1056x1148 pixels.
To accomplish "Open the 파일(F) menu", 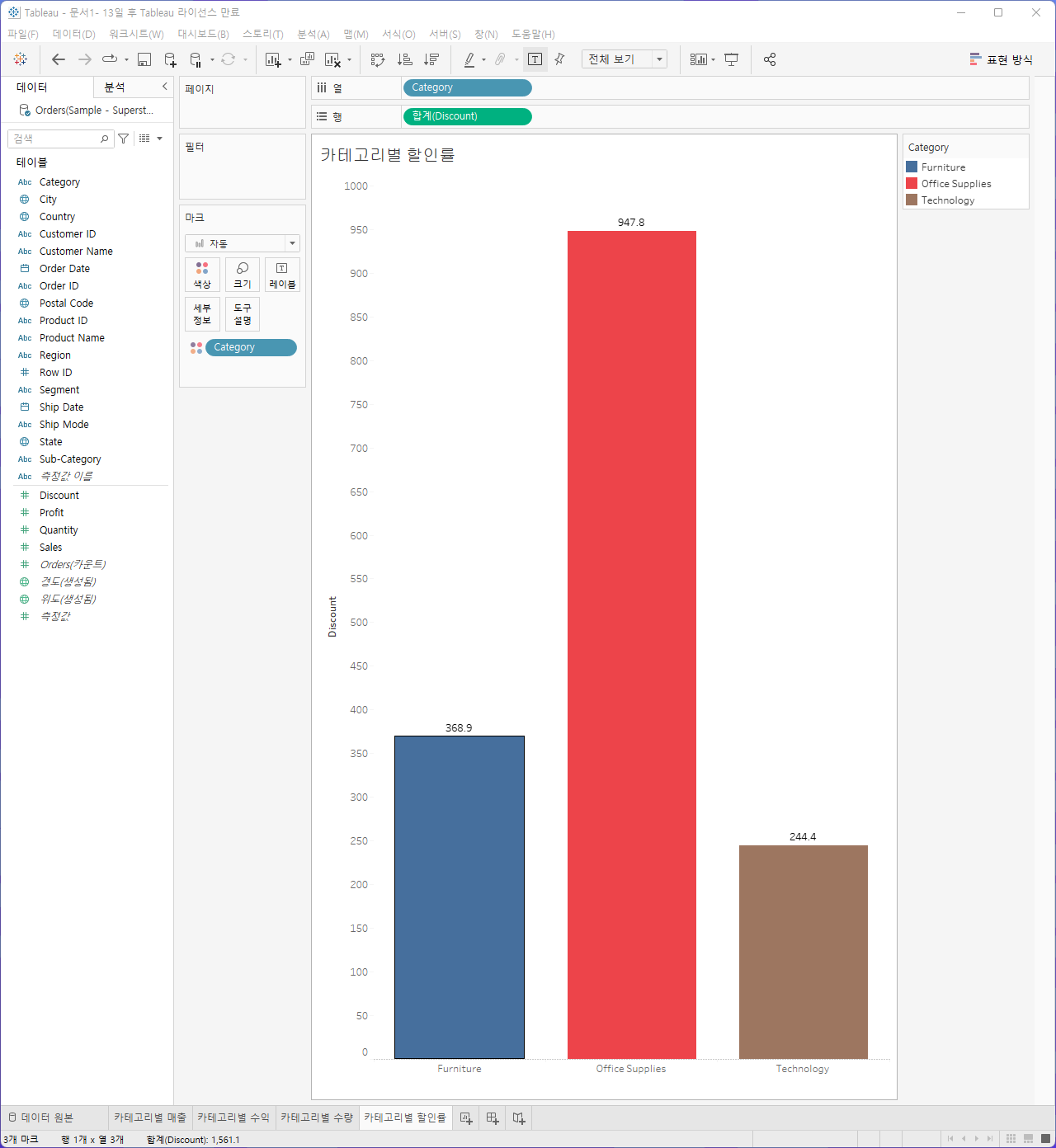I will pos(23,34).
